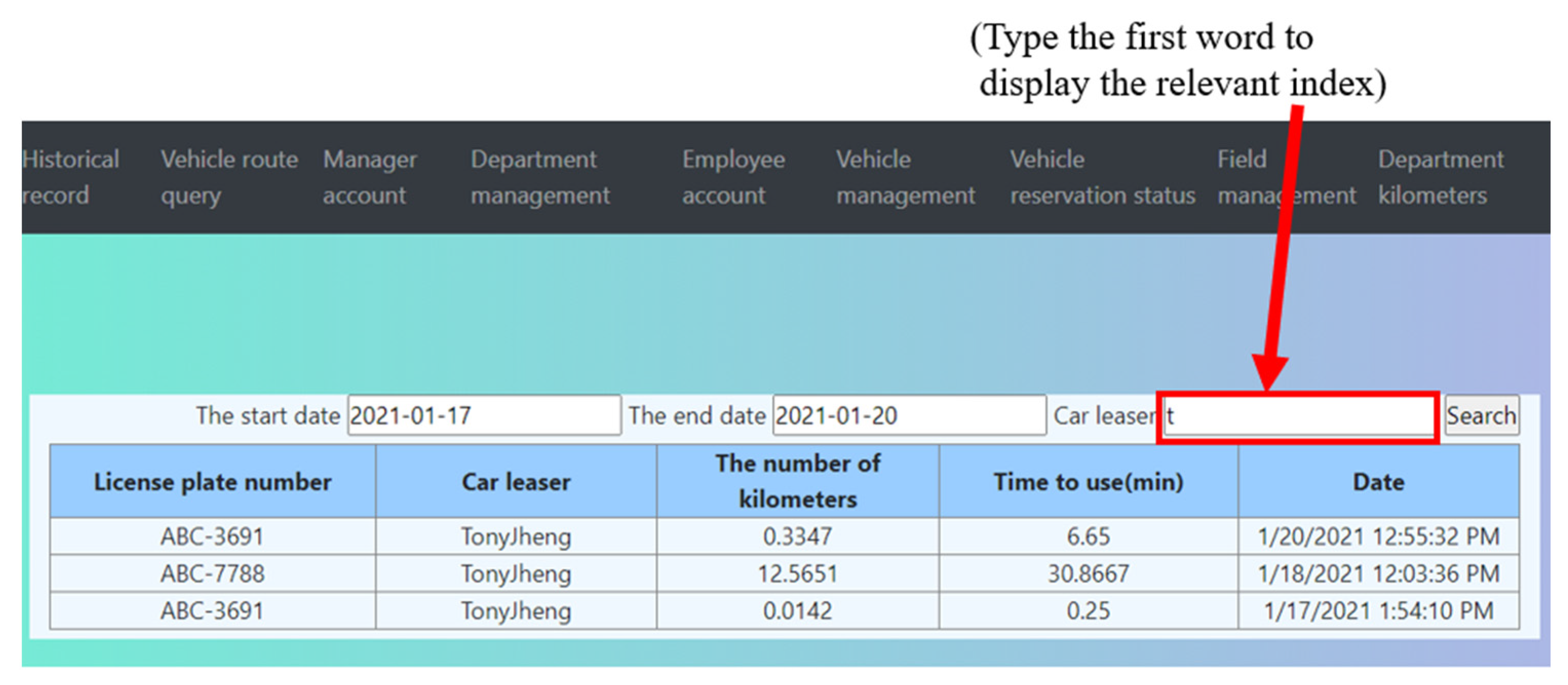The height and width of the screenshot is (685, 1568).
Task: Click the Car leaser column header
Action: [515, 482]
